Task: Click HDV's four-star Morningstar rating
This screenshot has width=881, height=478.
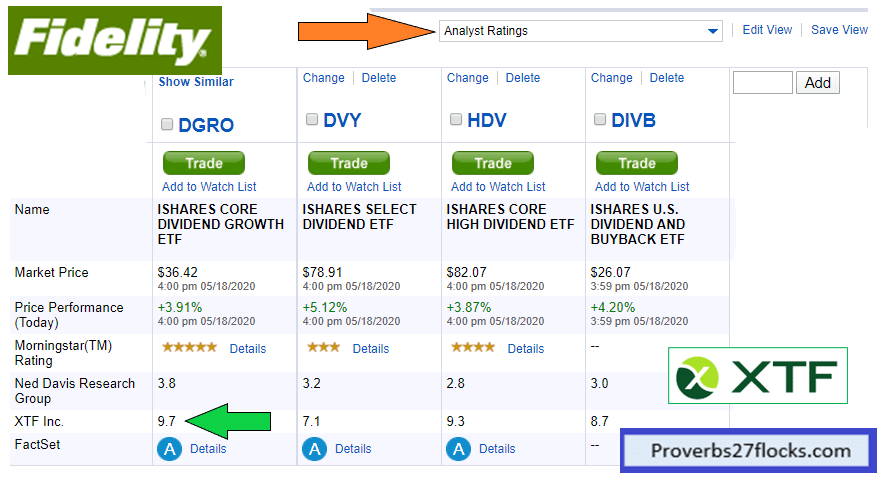Action: [473, 348]
